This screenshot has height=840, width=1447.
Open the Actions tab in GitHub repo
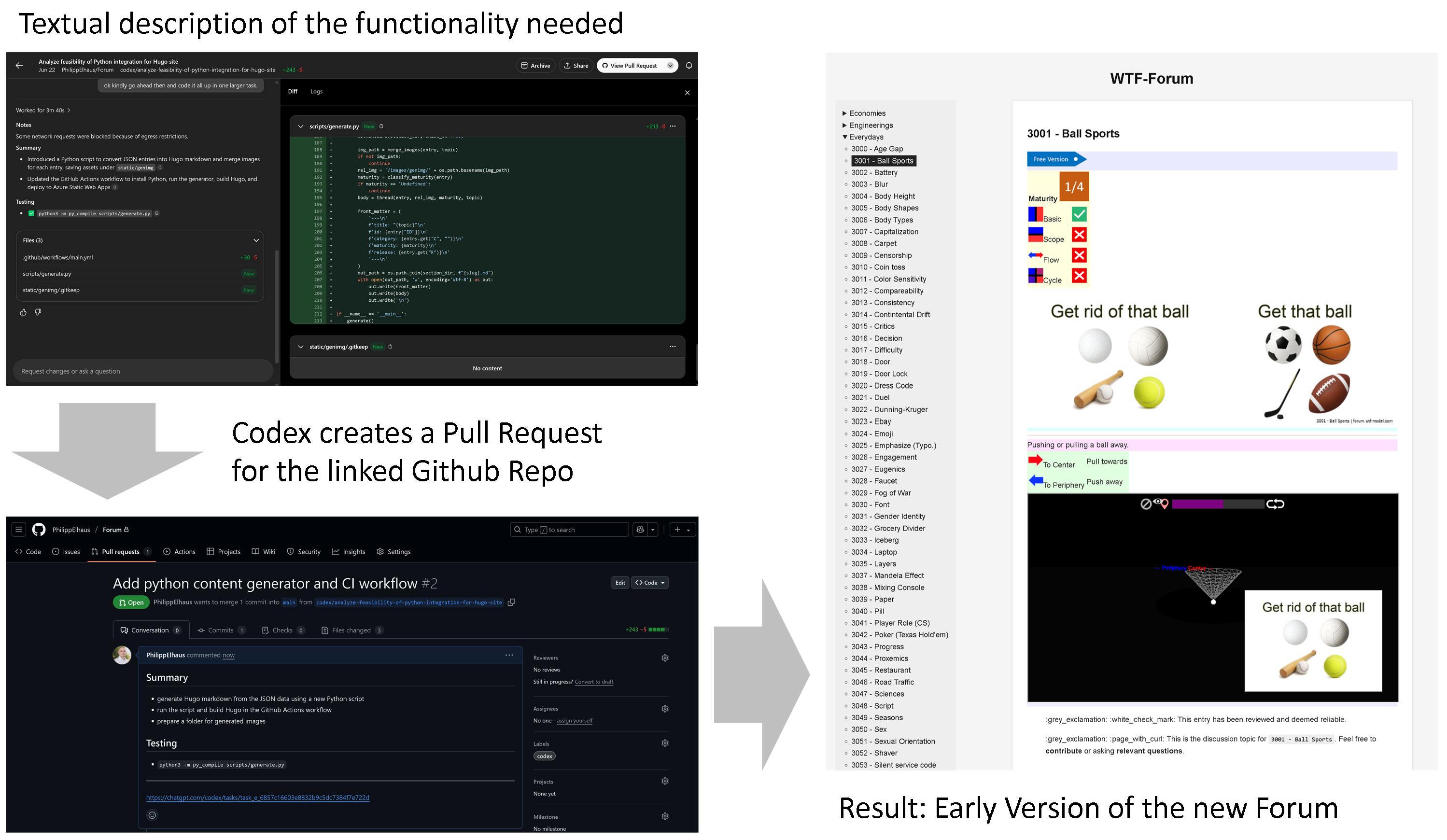click(x=179, y=552)
